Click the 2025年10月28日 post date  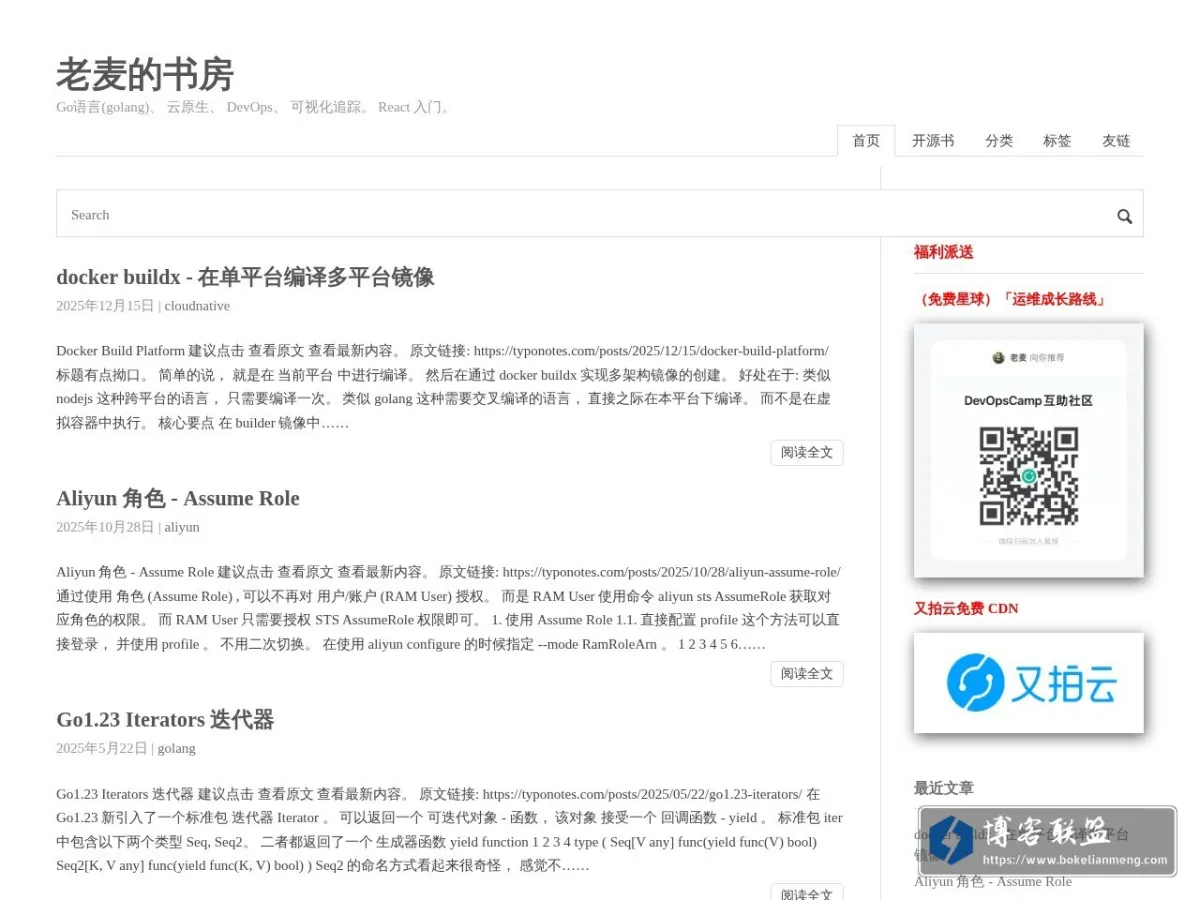[x=105, y=527]
